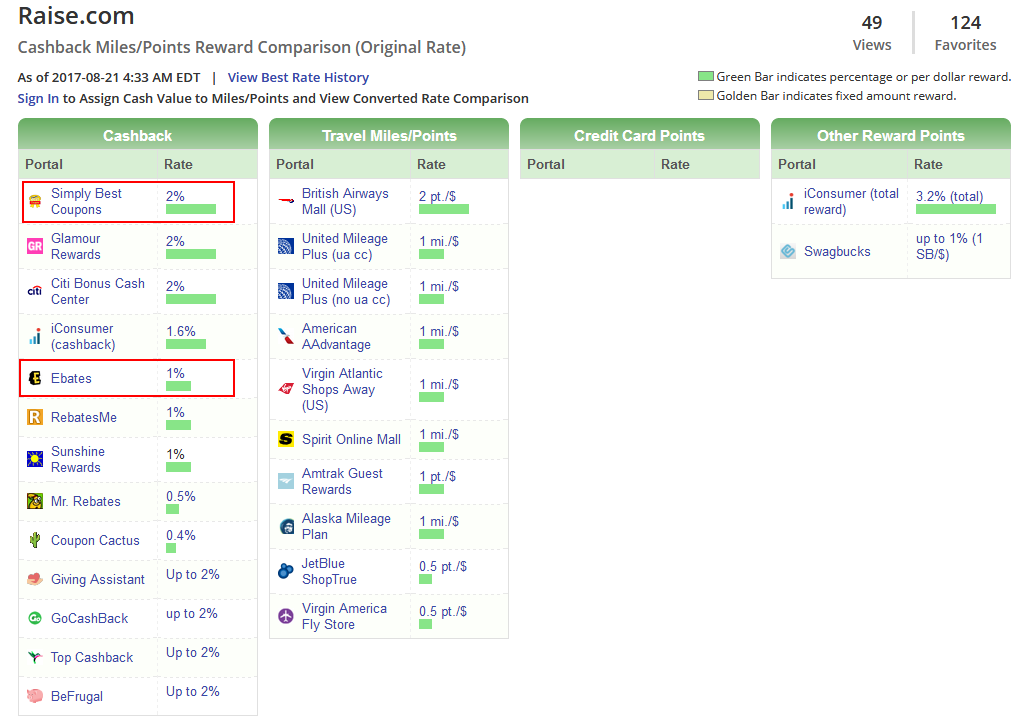Screen dimensions: 1026x720
Task: Click the American AAdvantage logo icon
Action: pyautogui.click(x=286, y=336)
